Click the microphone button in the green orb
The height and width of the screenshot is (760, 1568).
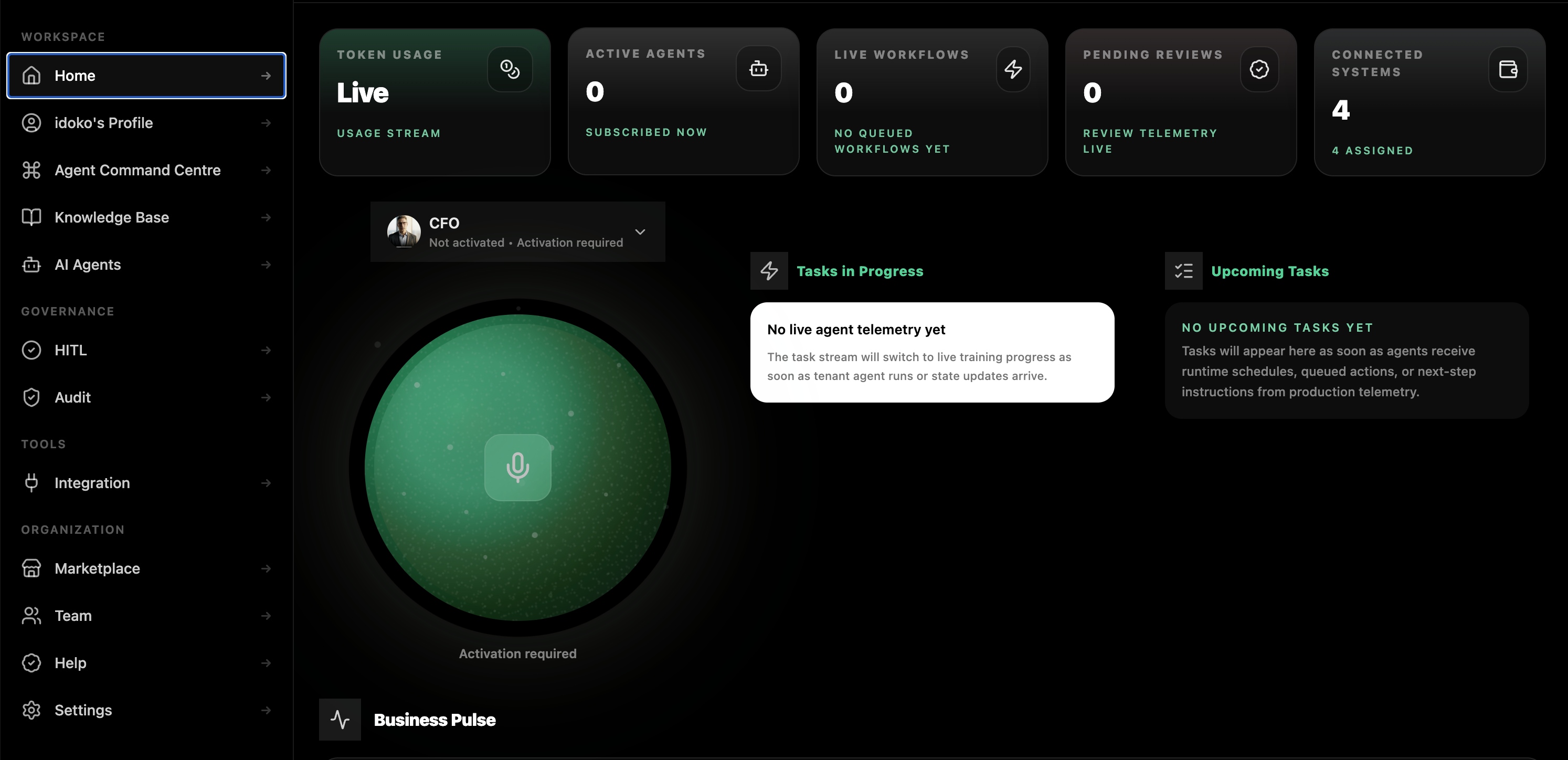coord(517,467)
